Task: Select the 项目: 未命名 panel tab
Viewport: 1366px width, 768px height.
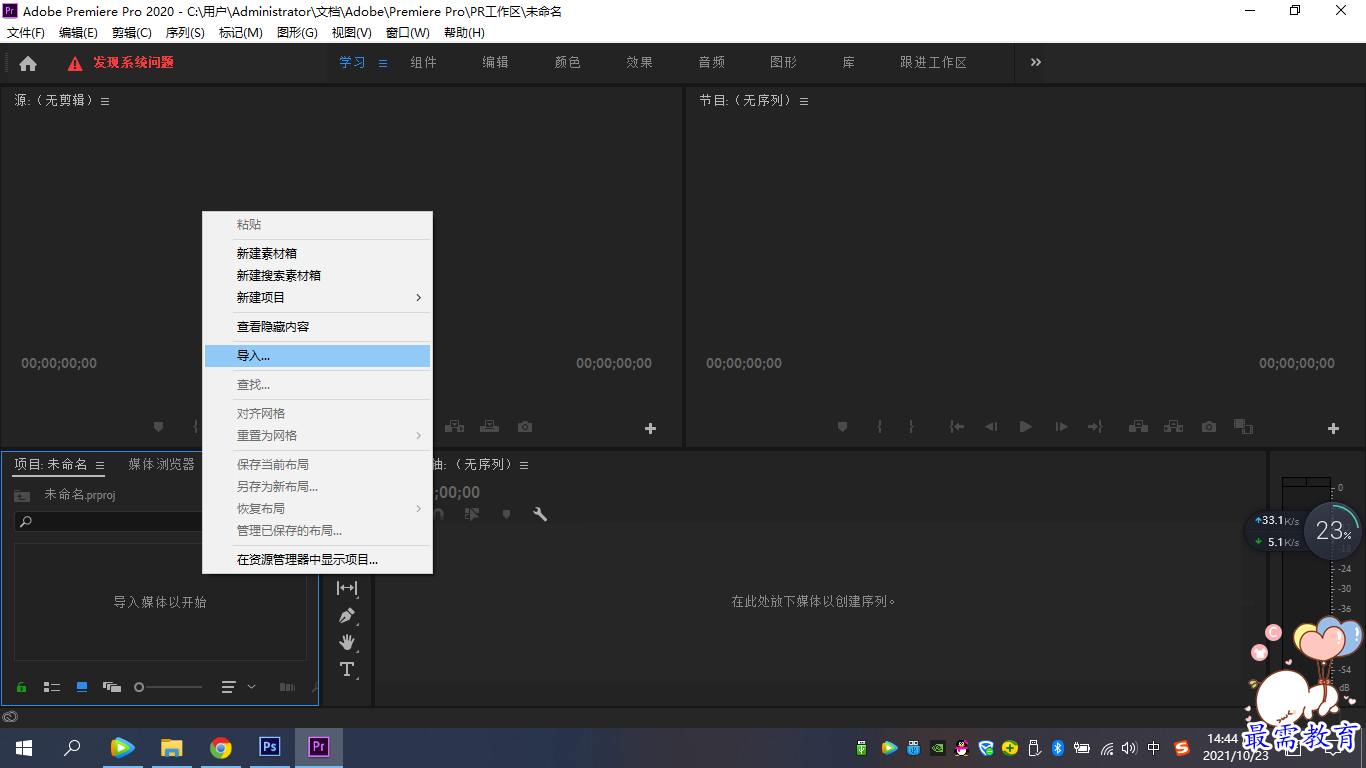Action: tap(51, 464)
